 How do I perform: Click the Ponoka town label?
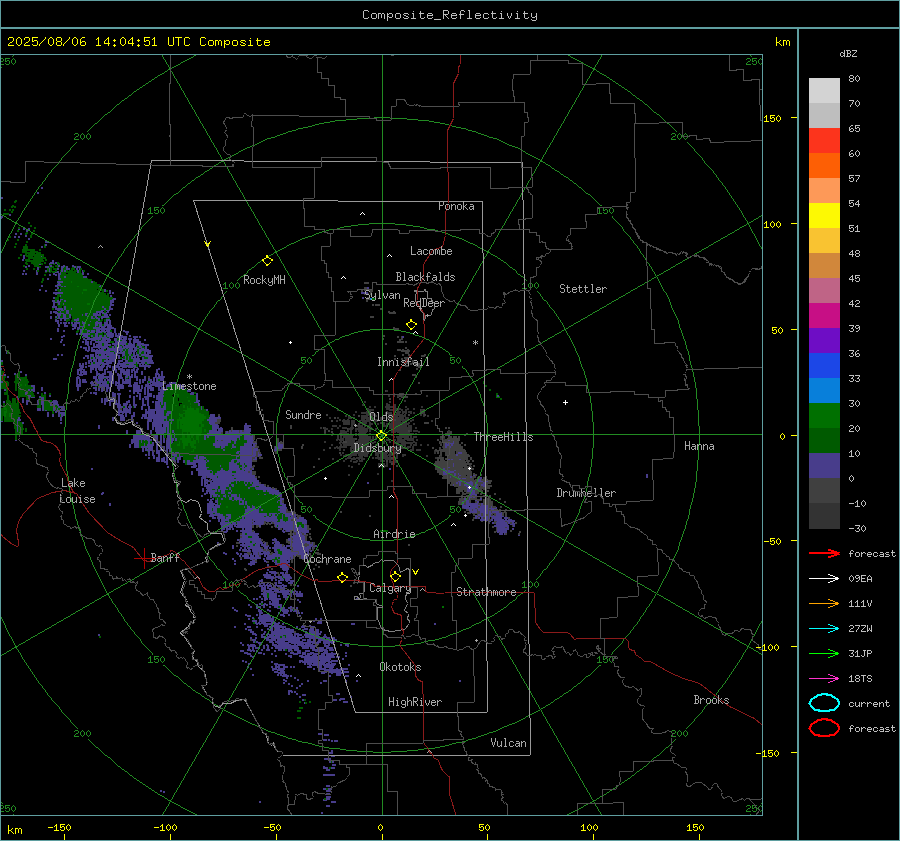click(x=456, y=206)
